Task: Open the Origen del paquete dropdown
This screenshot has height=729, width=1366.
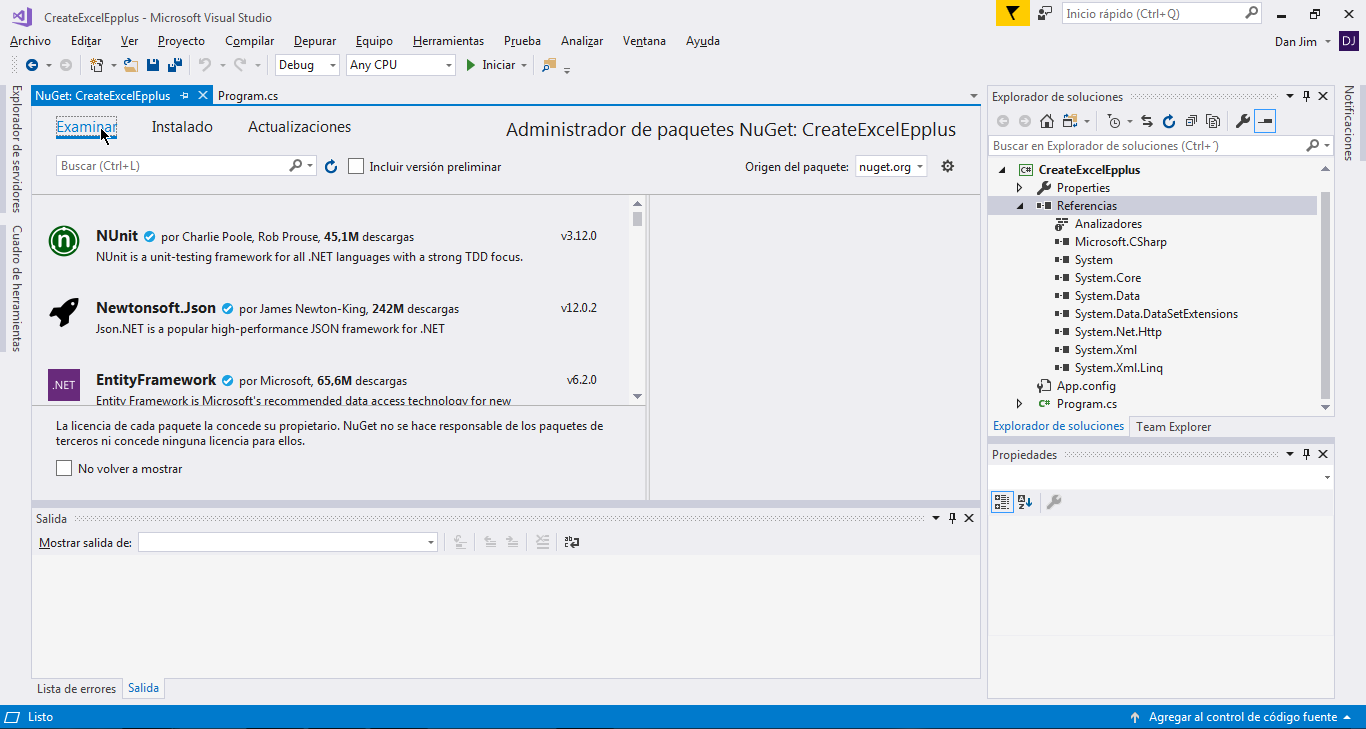Action: (x=891, y=167)
